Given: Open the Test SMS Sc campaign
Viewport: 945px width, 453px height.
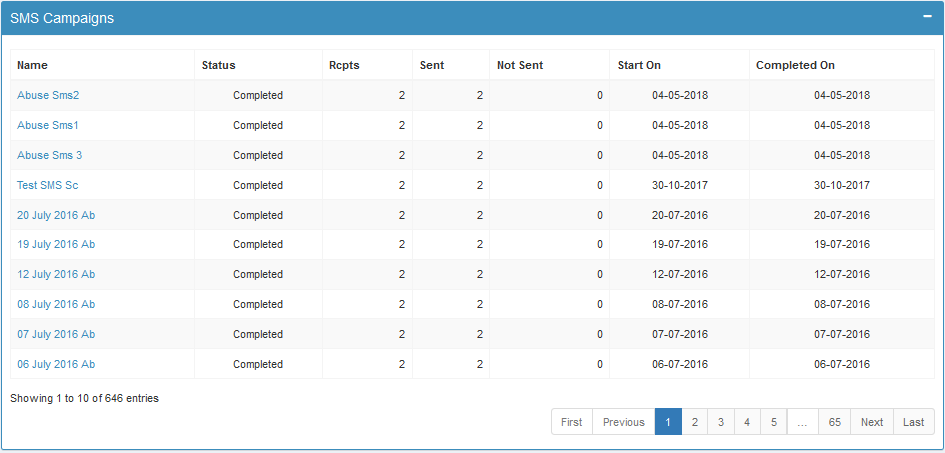Looking at the screenshot, I should (48, 186).
